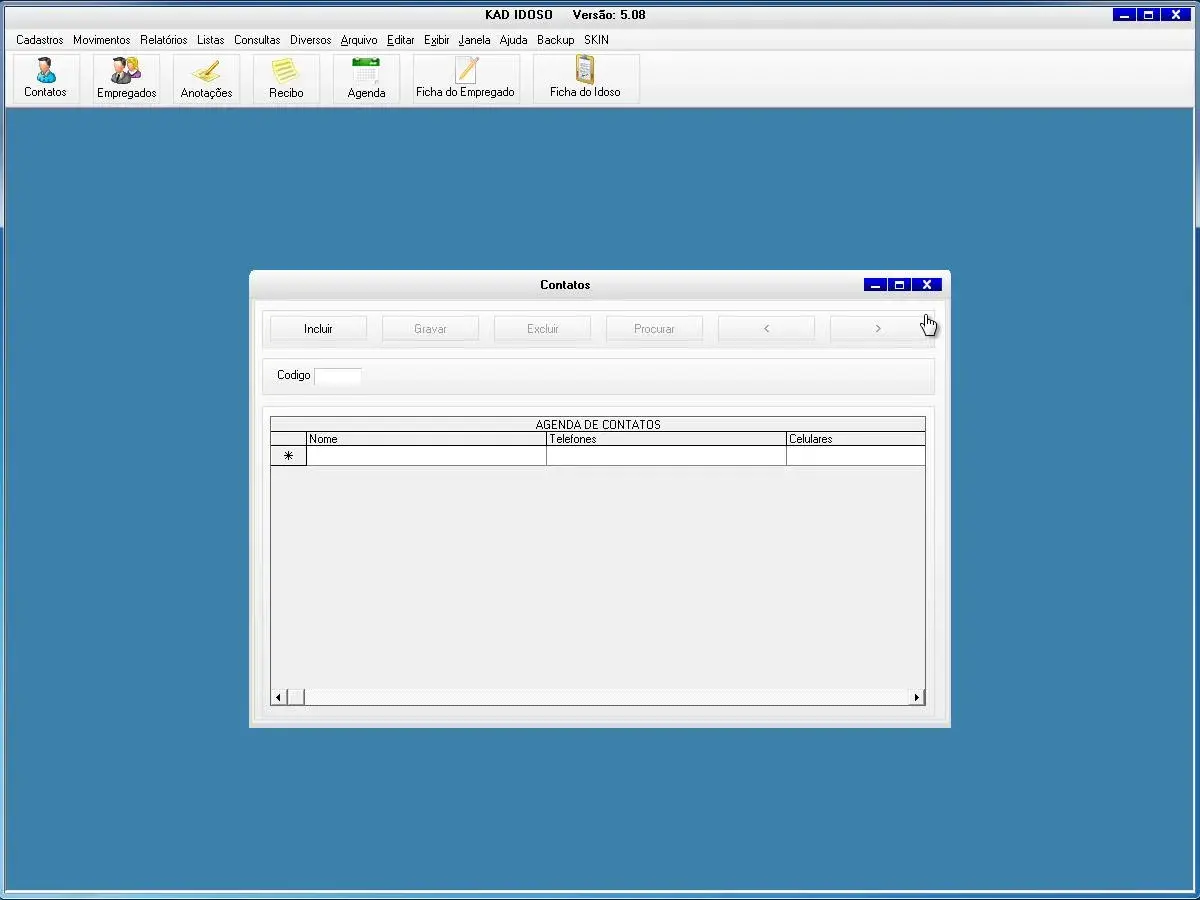Expand the Backup menu
The height and width of the screenshot is (900, 1200).
tap(555, 40)
